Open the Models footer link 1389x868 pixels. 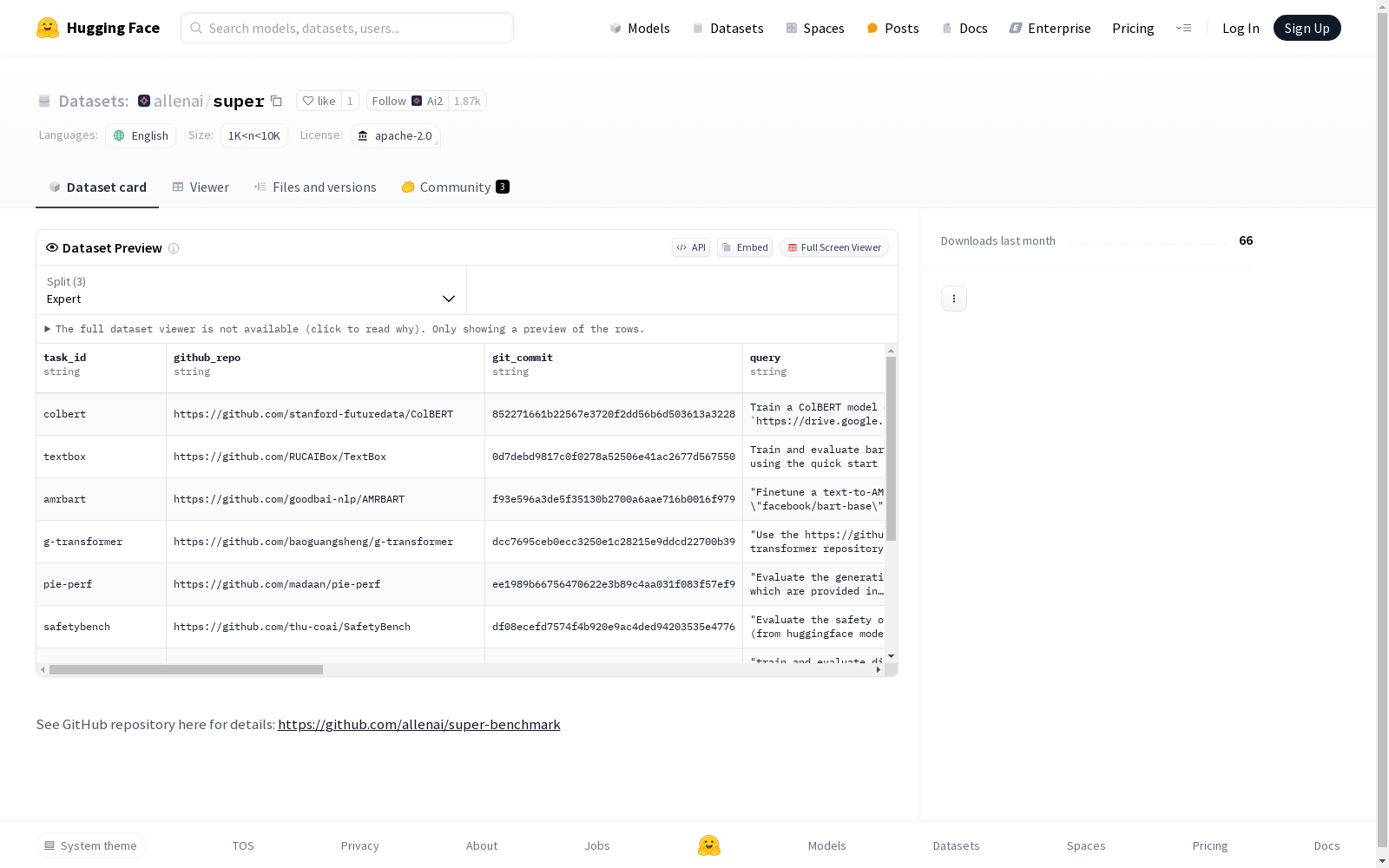826,845
